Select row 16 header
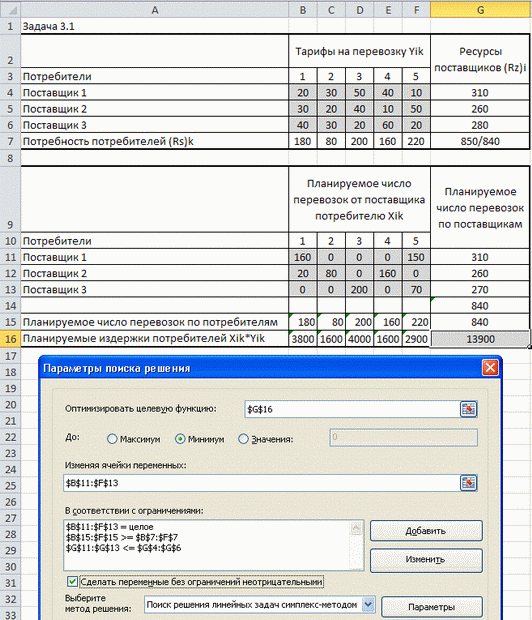 click(10, 339)
